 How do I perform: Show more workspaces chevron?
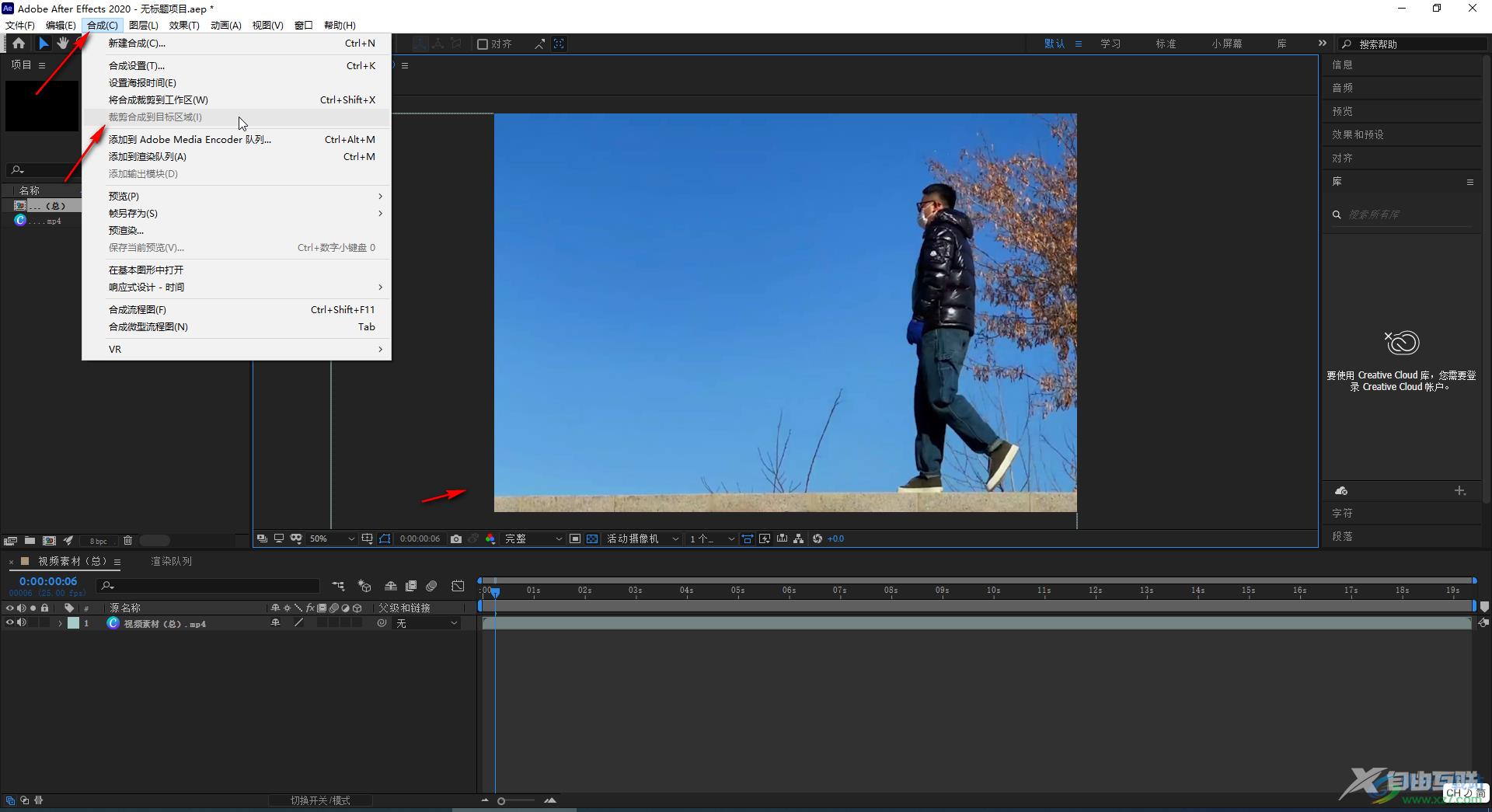click(x=1322, y=44)
